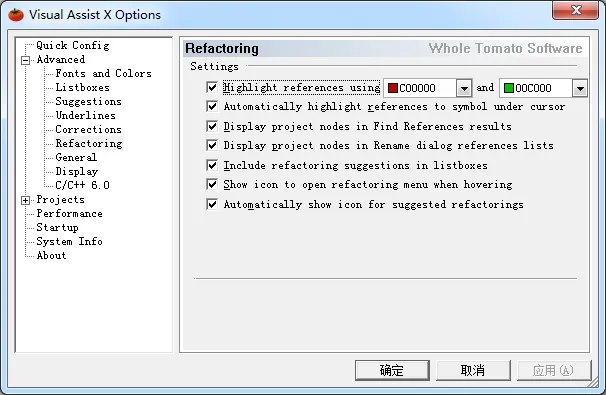Close the Visual Assist X Options dialog
This screenshot has width=606, height=395.
click(575, 10)
